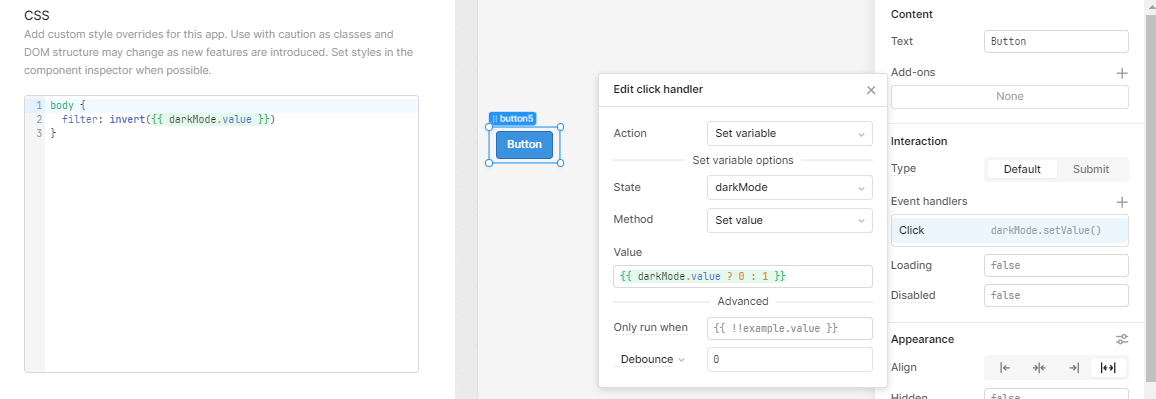This screenshot has height=399, width=1156.
Task: Expand the Debounce option chevron
Action: click(681, 360)
